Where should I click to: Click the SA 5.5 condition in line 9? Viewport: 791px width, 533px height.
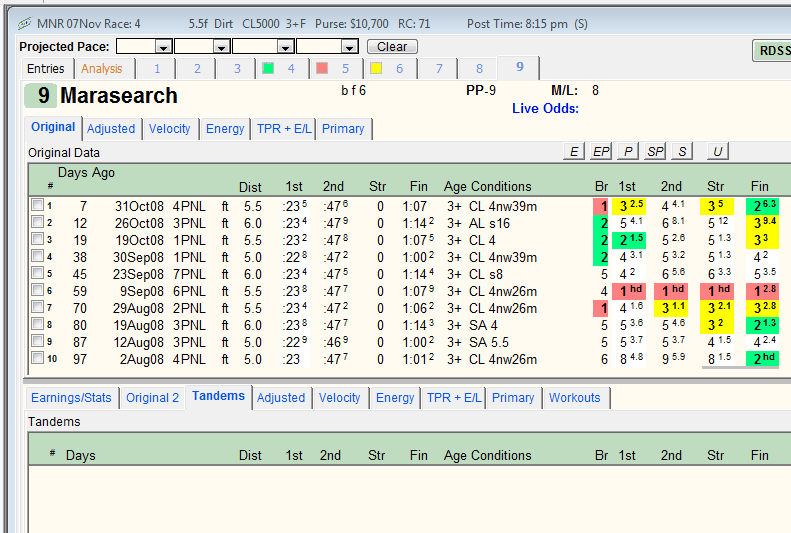point(489,342)
